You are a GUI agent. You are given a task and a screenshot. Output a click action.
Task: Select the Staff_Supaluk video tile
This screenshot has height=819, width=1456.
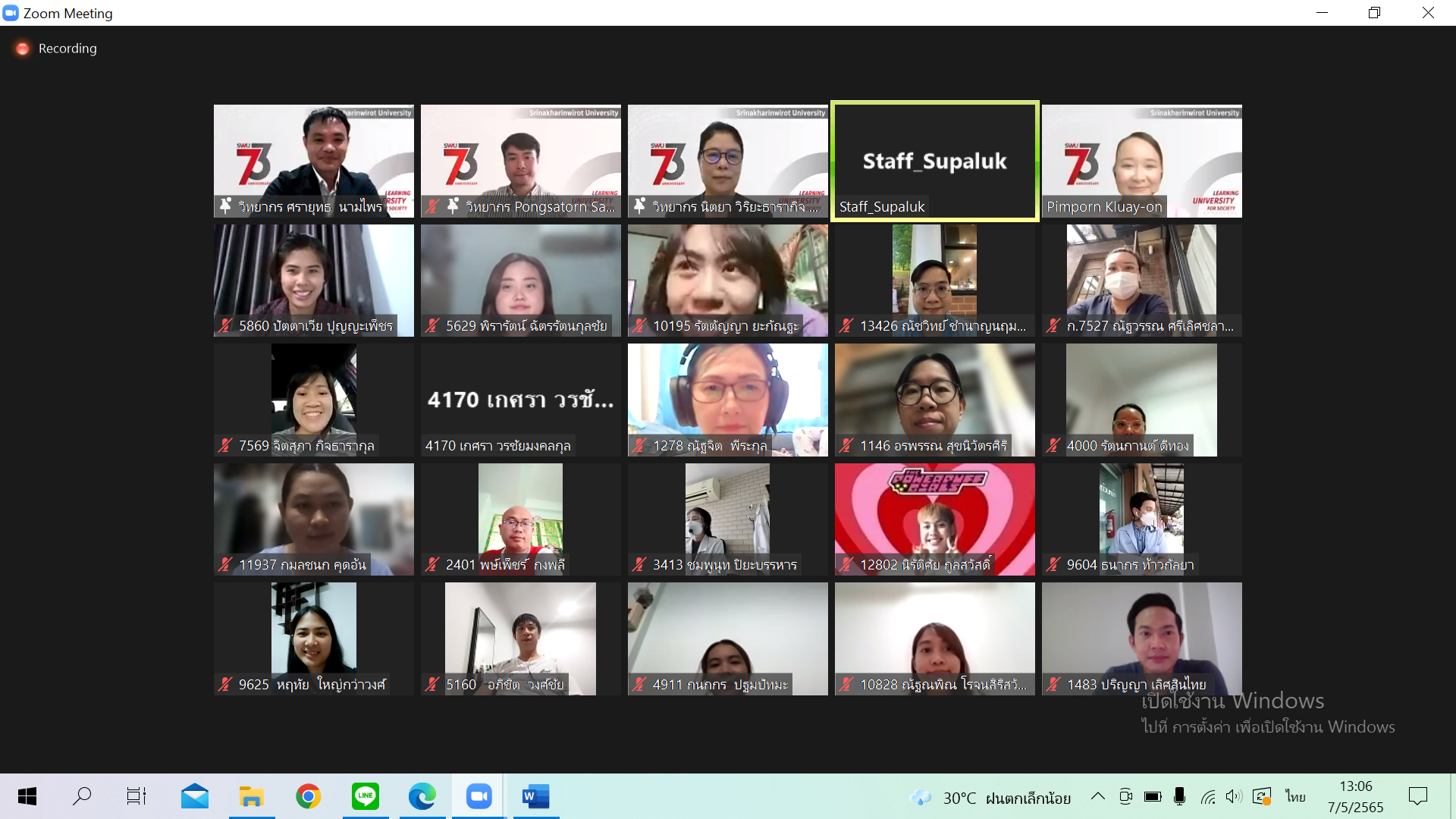pyautogui.click(x=934, y=161)
